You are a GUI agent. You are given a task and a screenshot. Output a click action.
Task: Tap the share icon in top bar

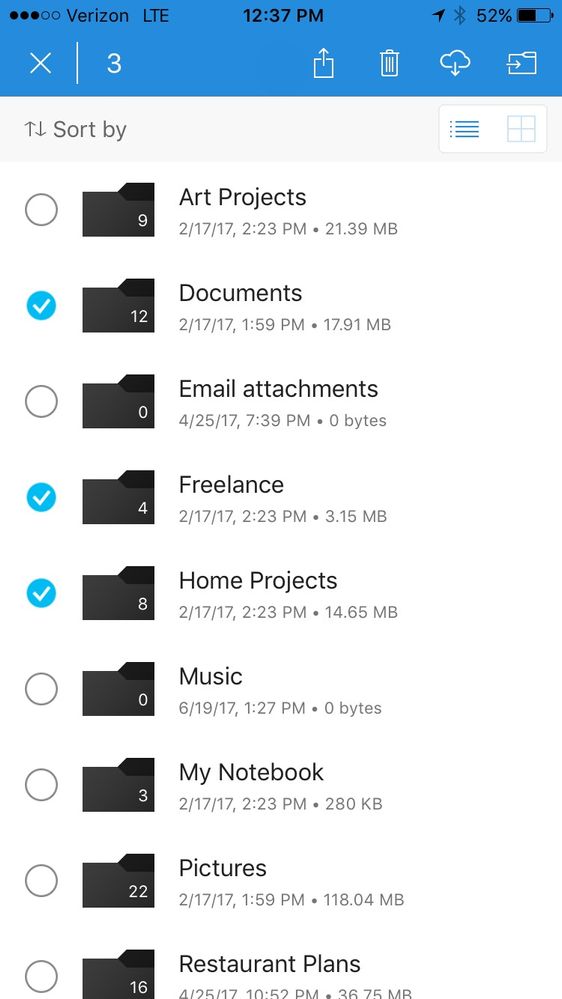pyautogui.click(x=324, y=64)
